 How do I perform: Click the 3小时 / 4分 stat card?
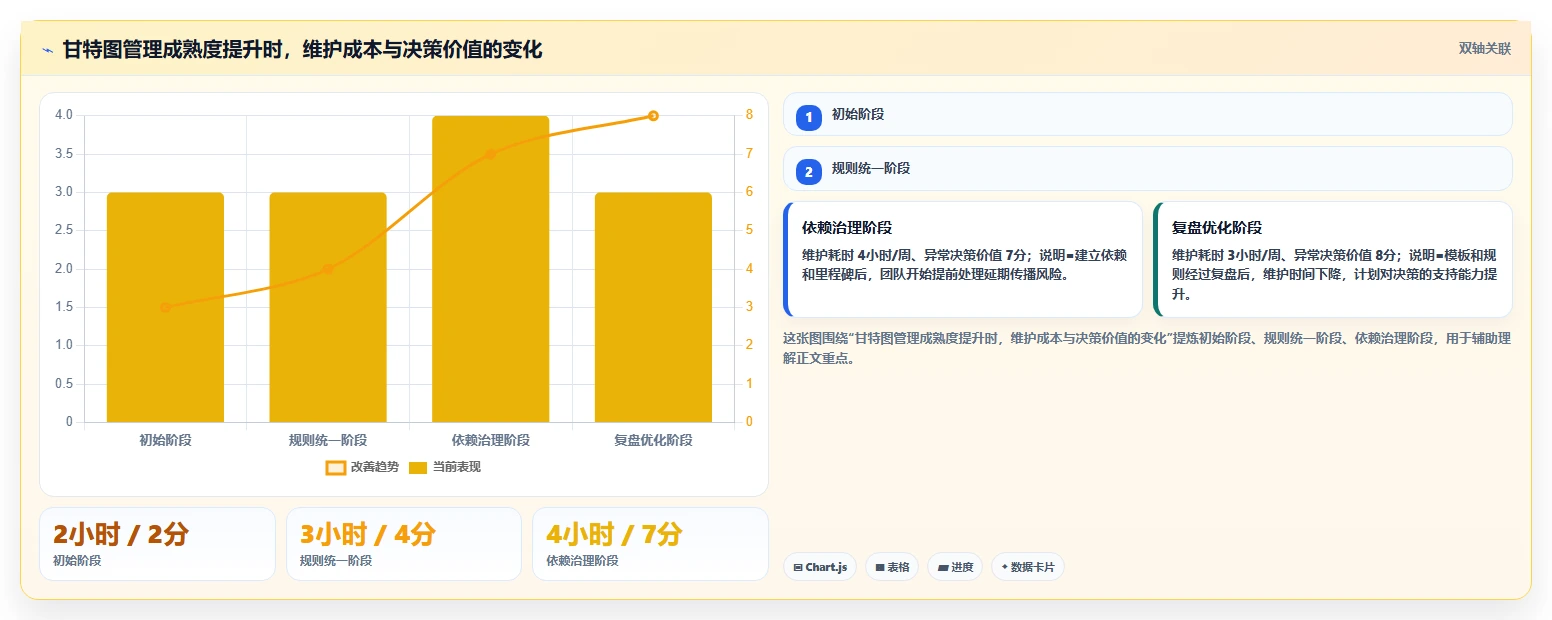404,544
